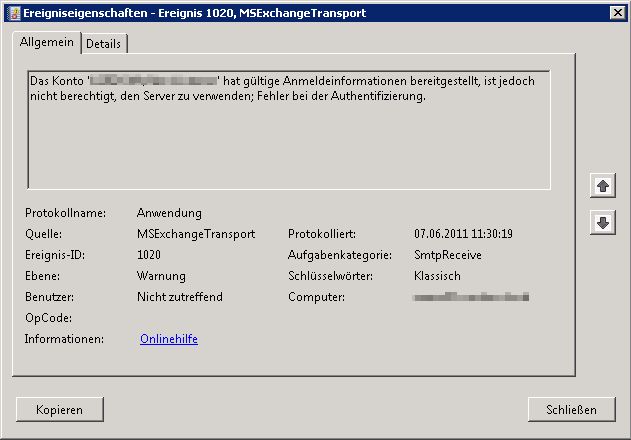Select the log name value Anwendung
This screenshot has height=440, width=631.
169,213
